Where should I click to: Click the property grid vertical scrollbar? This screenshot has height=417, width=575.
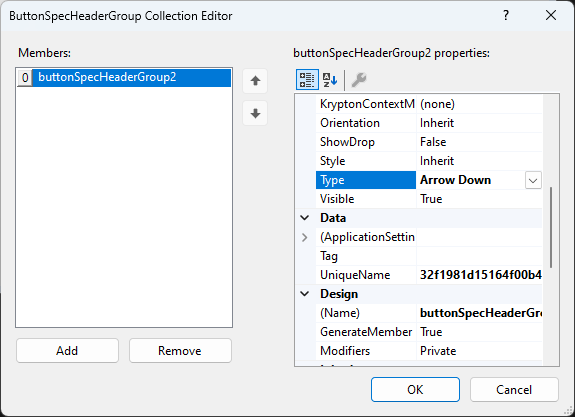(551, 227)
